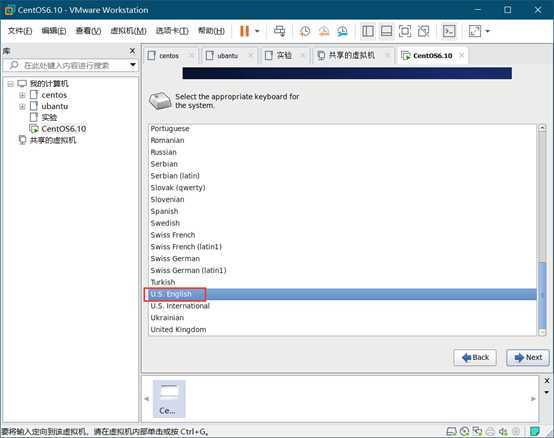Screen dimensions: 554x438
Task: Select Romanian keyboard layout
Action: click(x=342, y=141)
